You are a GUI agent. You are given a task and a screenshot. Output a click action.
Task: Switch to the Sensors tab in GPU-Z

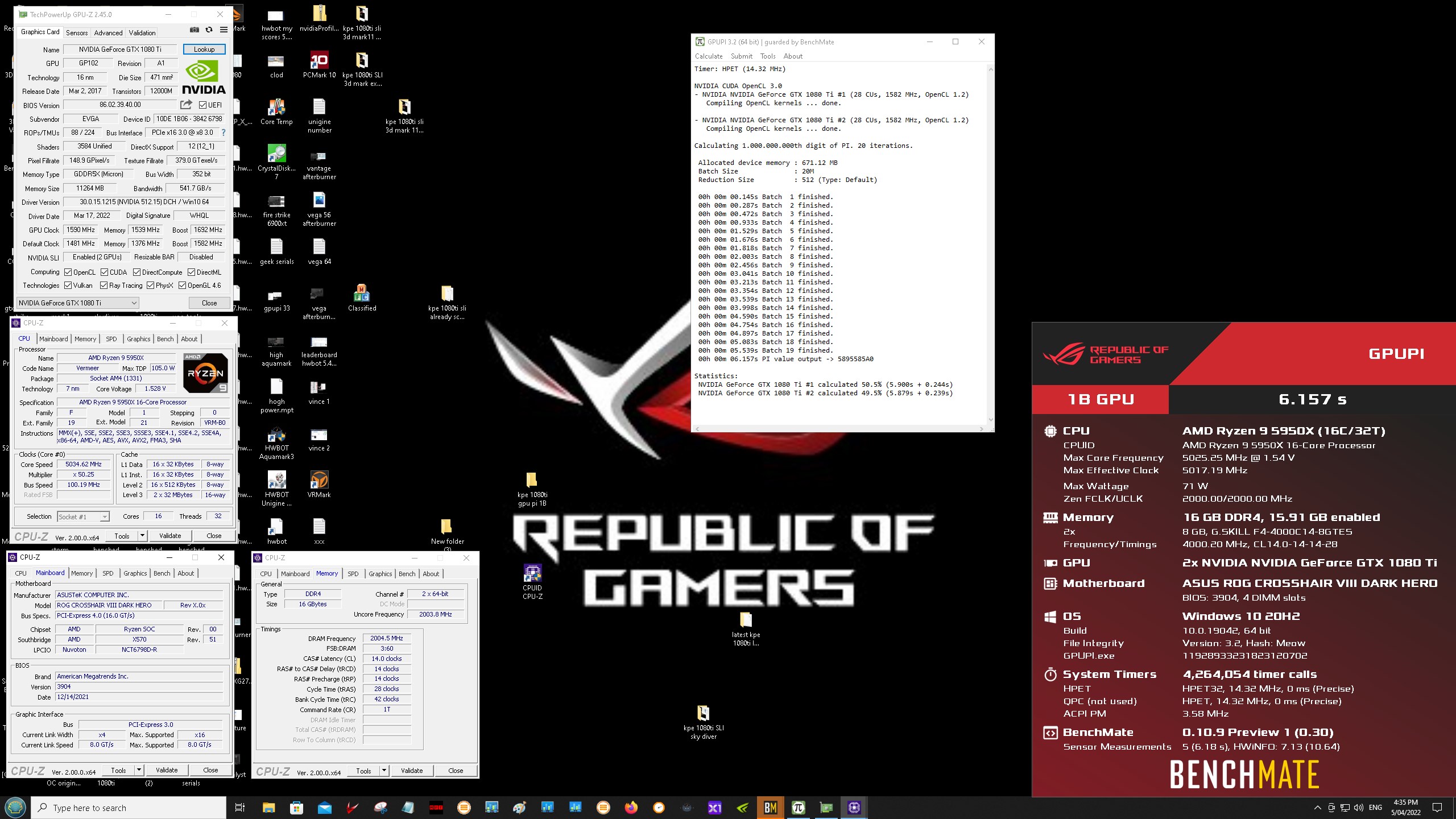(x=77, y=33)
